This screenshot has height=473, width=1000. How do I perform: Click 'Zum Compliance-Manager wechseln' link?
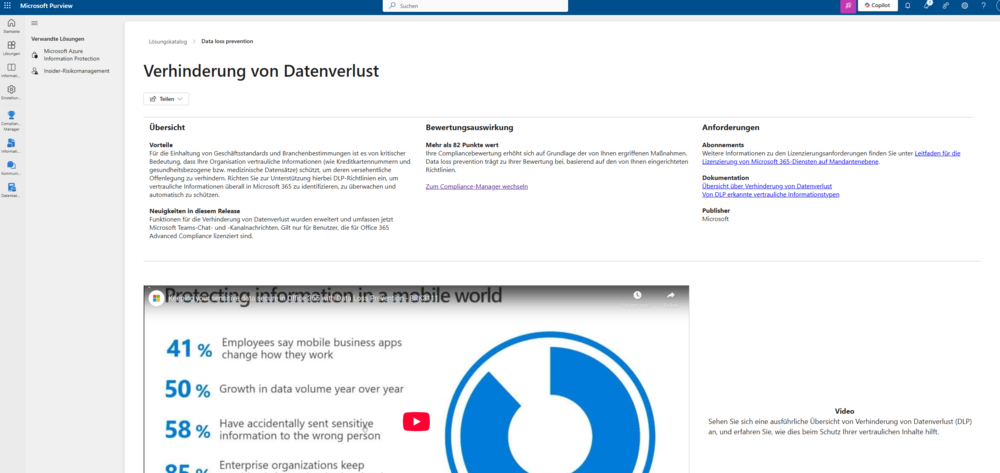pyautogui.click(x=476, y=186)
